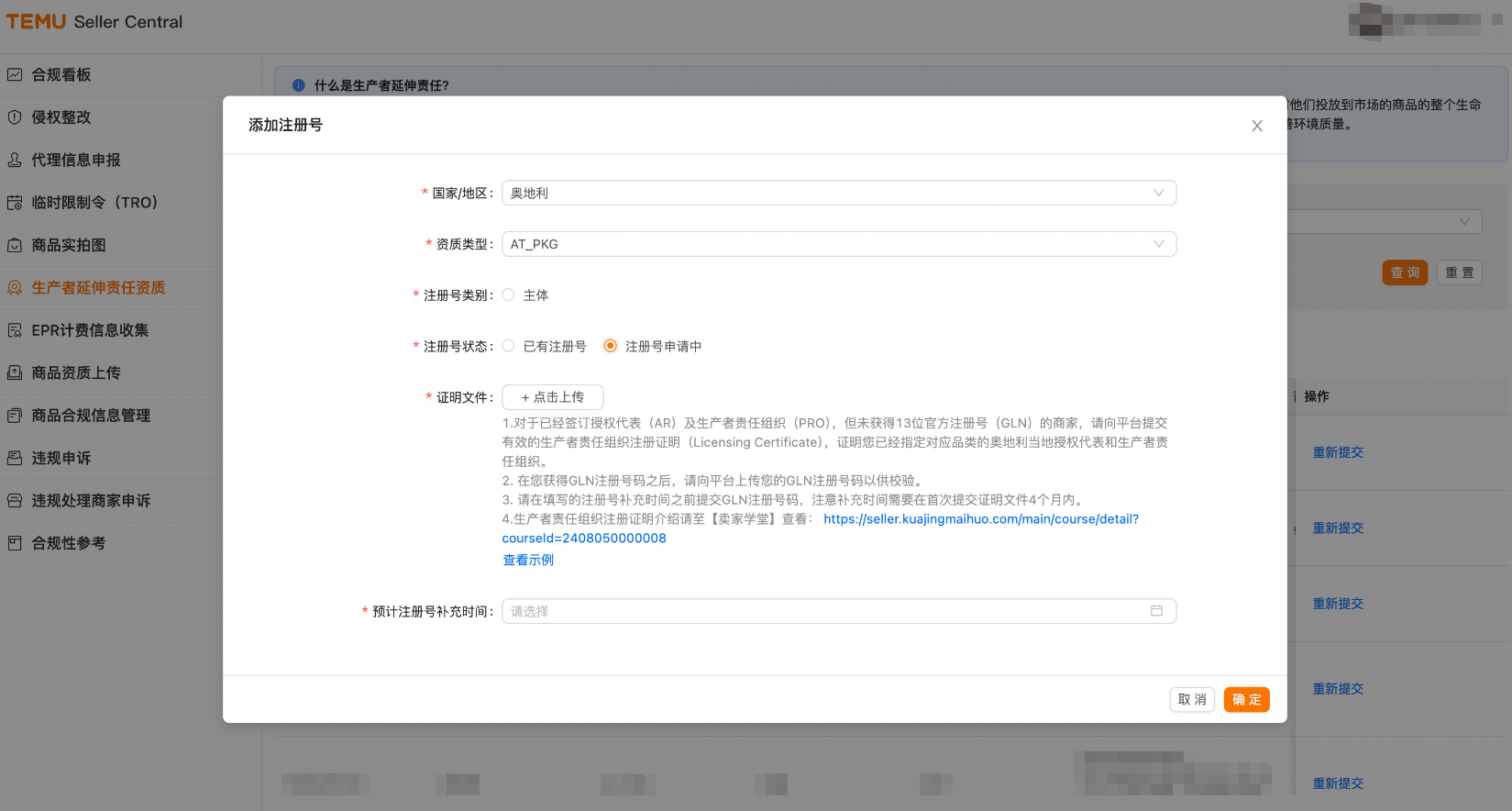The height and width of the screenshot is (811, 1512).
Task: Click the 违规申诉 sidebar icon
Action: [15, 458]
